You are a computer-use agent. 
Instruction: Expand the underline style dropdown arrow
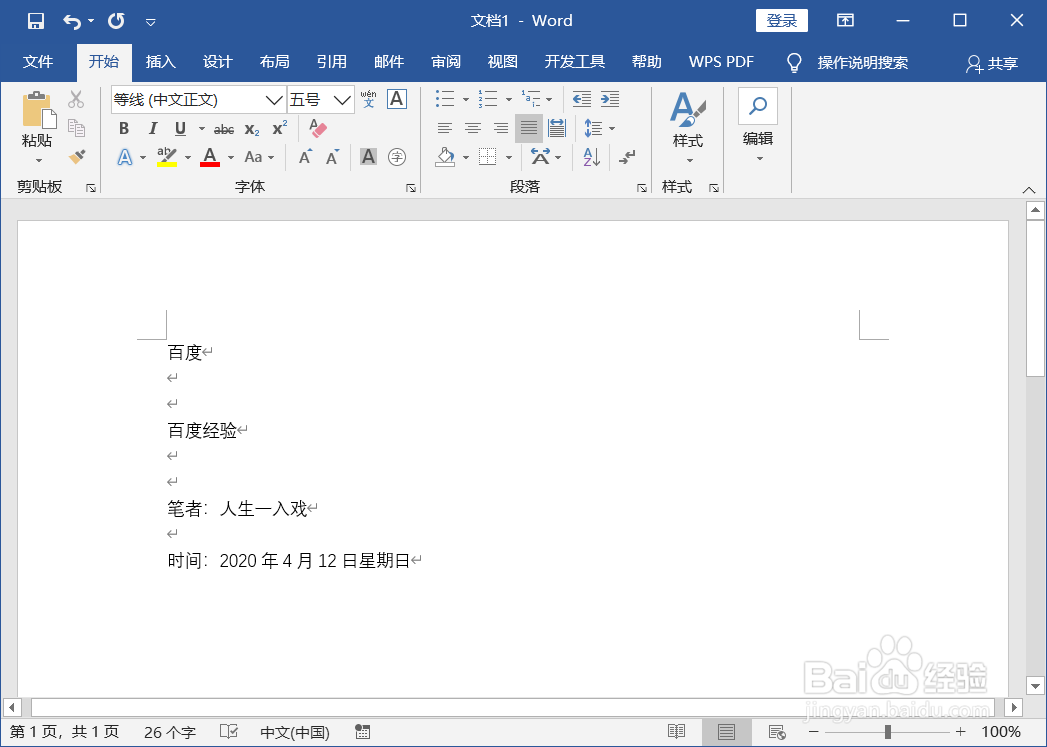202,128
